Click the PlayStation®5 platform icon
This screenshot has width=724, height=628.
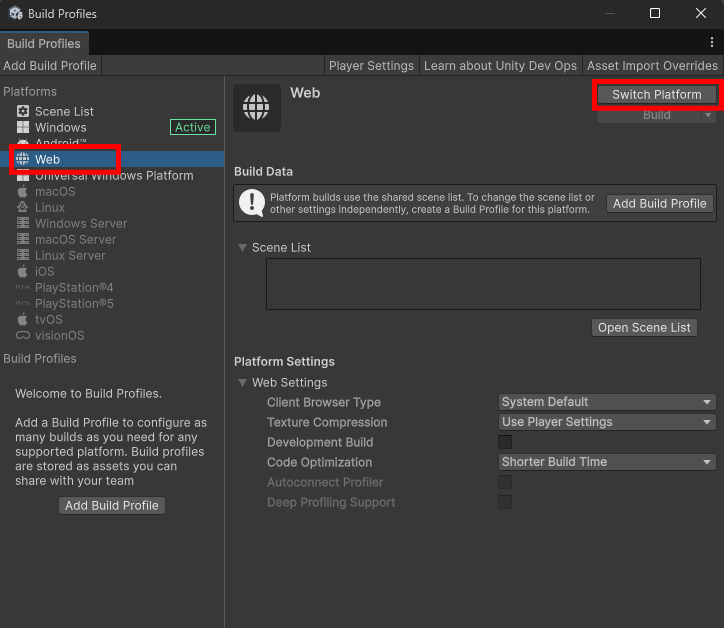23,304
